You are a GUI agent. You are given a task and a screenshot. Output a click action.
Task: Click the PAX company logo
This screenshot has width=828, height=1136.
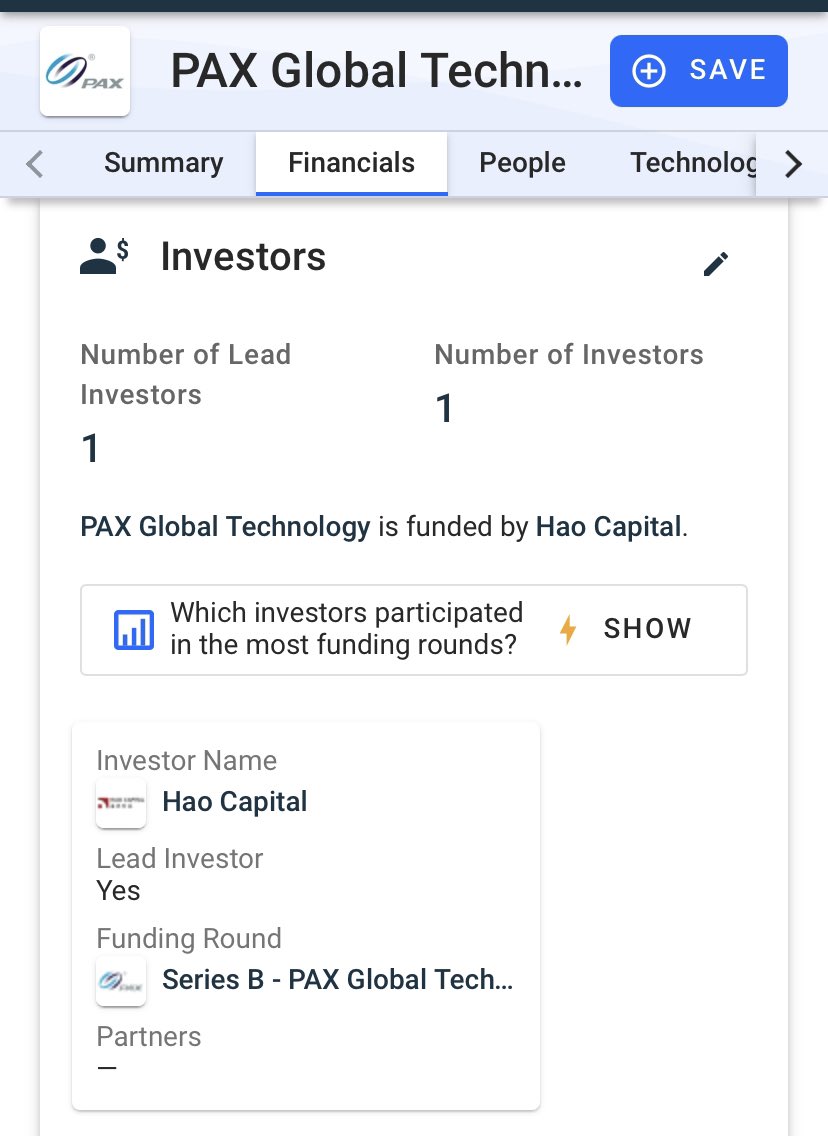(85, 72)
